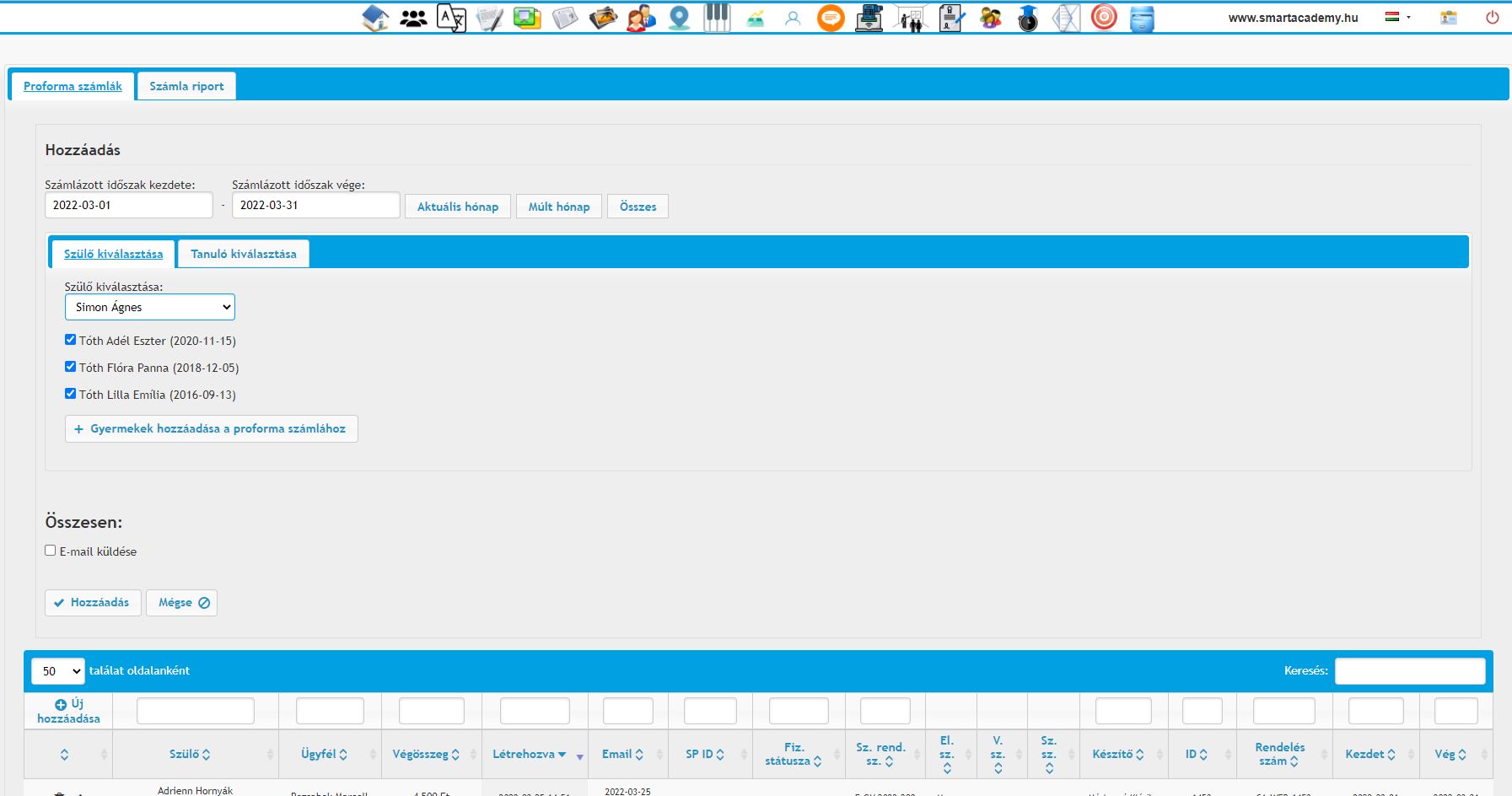Open the orange chat bubble icon
Screen dimensions: 1512x796
tap(831, 18)
